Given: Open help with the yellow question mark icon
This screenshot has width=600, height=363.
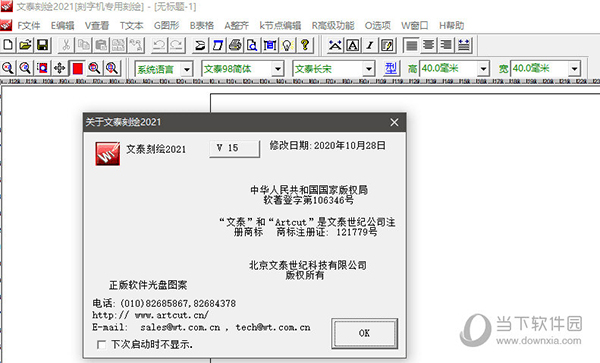Looking at the screenshot, I should click(x=305, y=45).
